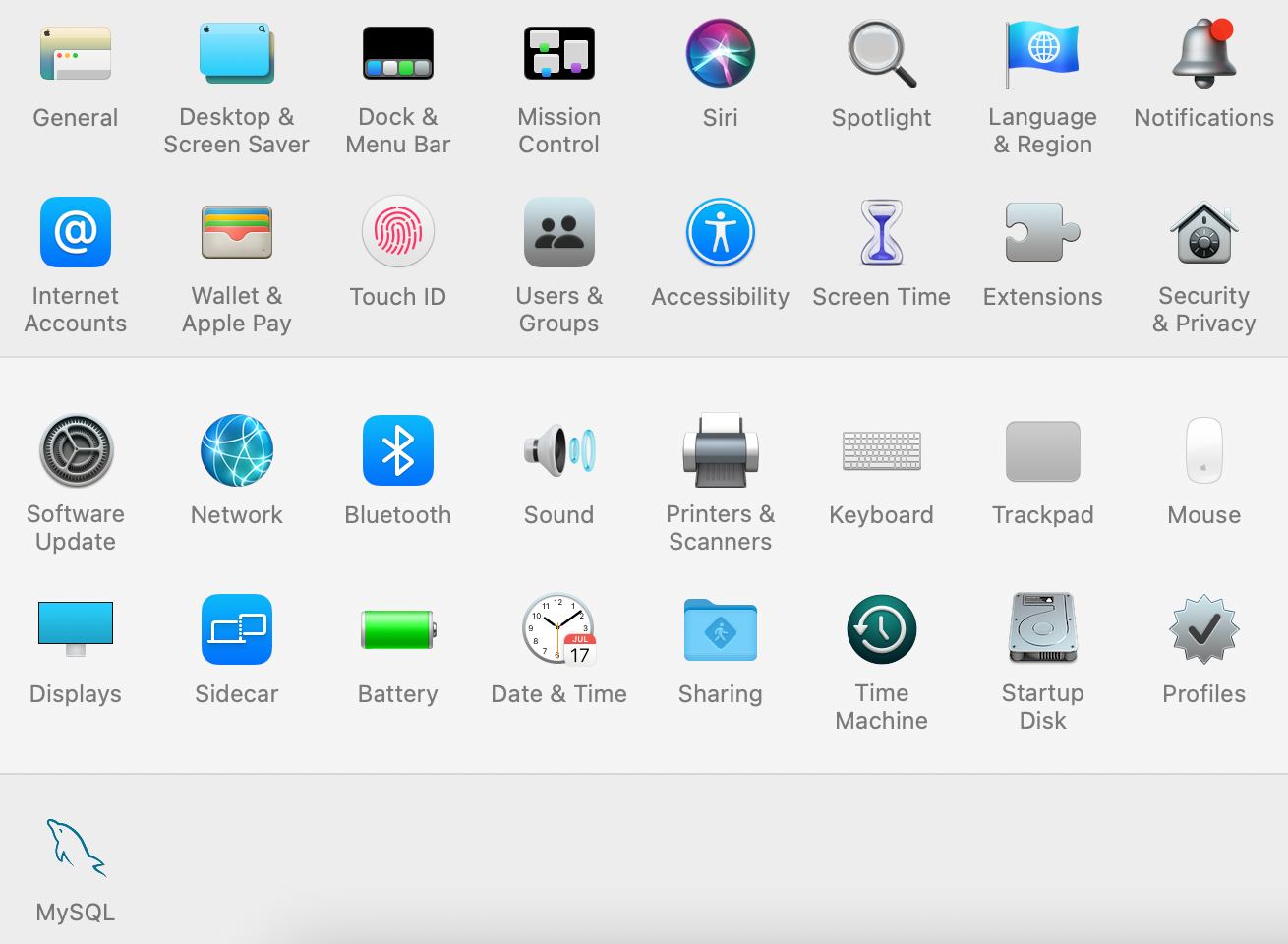Open Wallet & Apple Pay settings

tap(237, 233)
